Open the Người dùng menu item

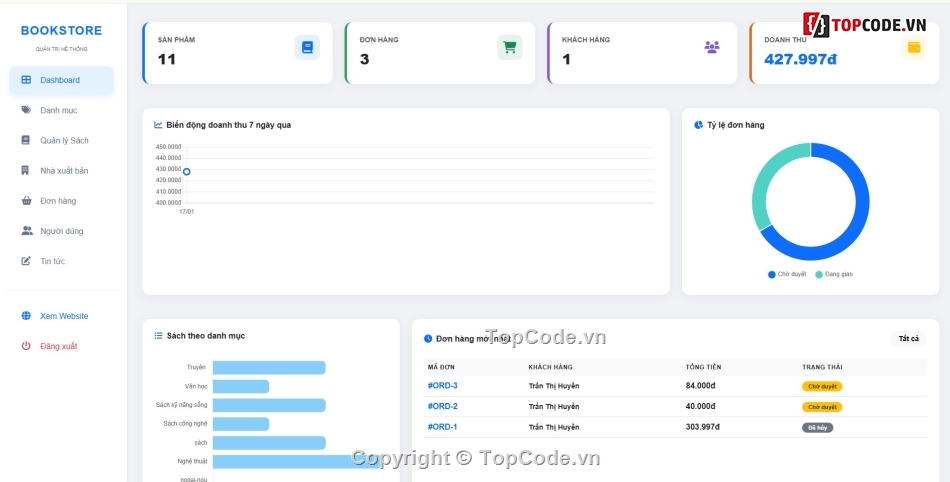point(61,231)
